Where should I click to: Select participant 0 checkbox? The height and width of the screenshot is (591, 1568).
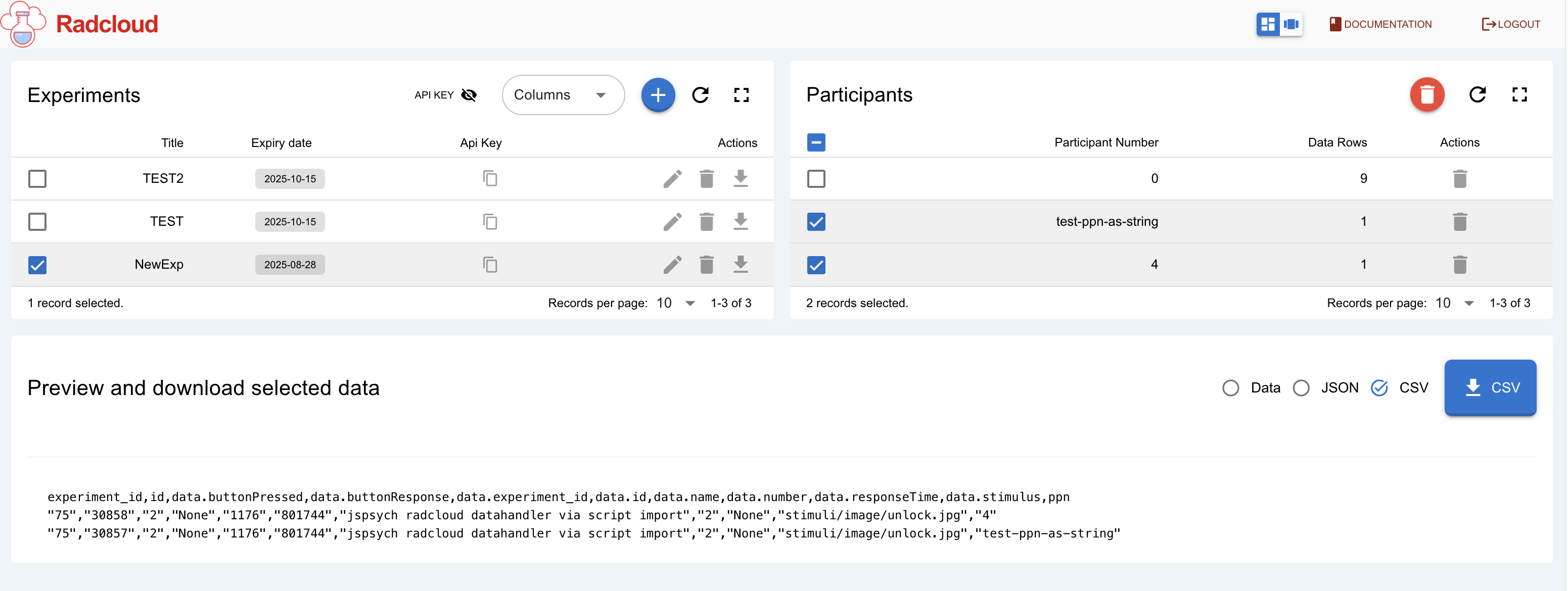pyautogui.click(x=816, y=179)
